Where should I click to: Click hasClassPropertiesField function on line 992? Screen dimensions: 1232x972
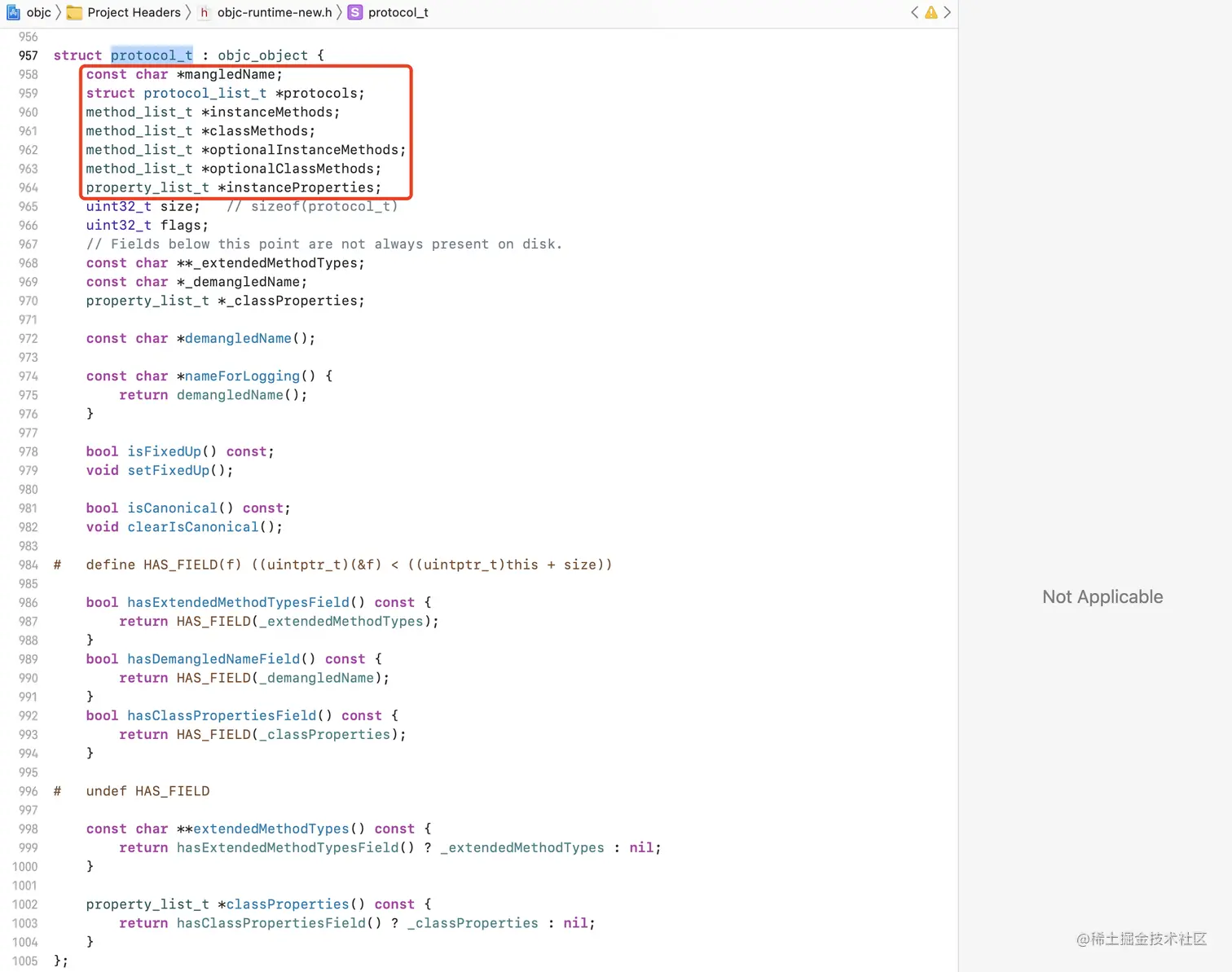[222, 715]
